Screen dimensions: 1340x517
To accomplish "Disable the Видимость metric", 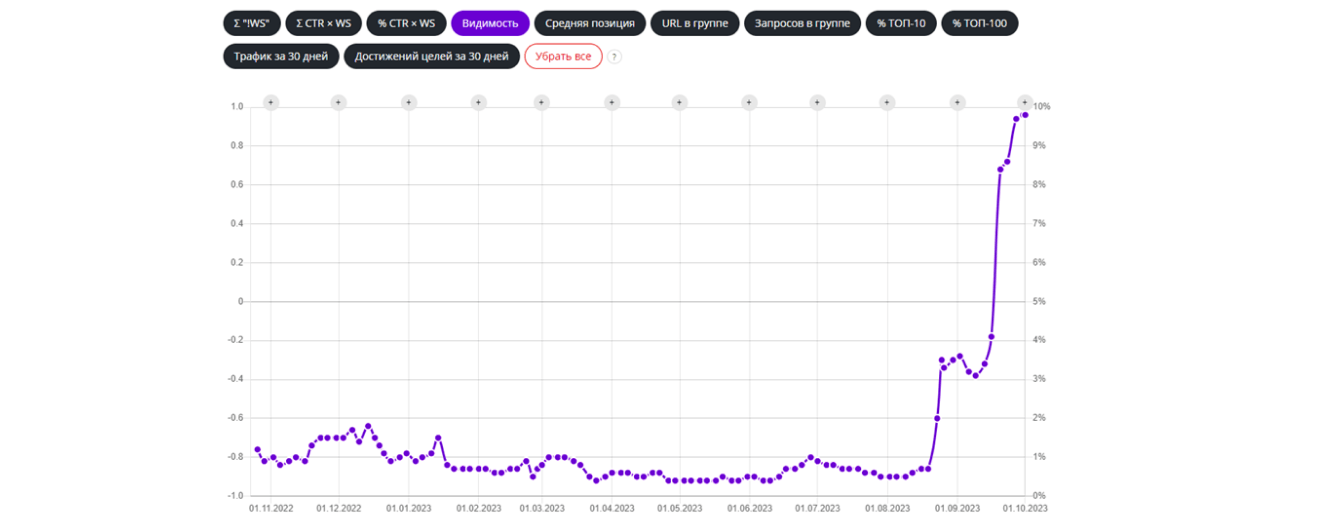I will pyautogui.click(x=490, y=23).
